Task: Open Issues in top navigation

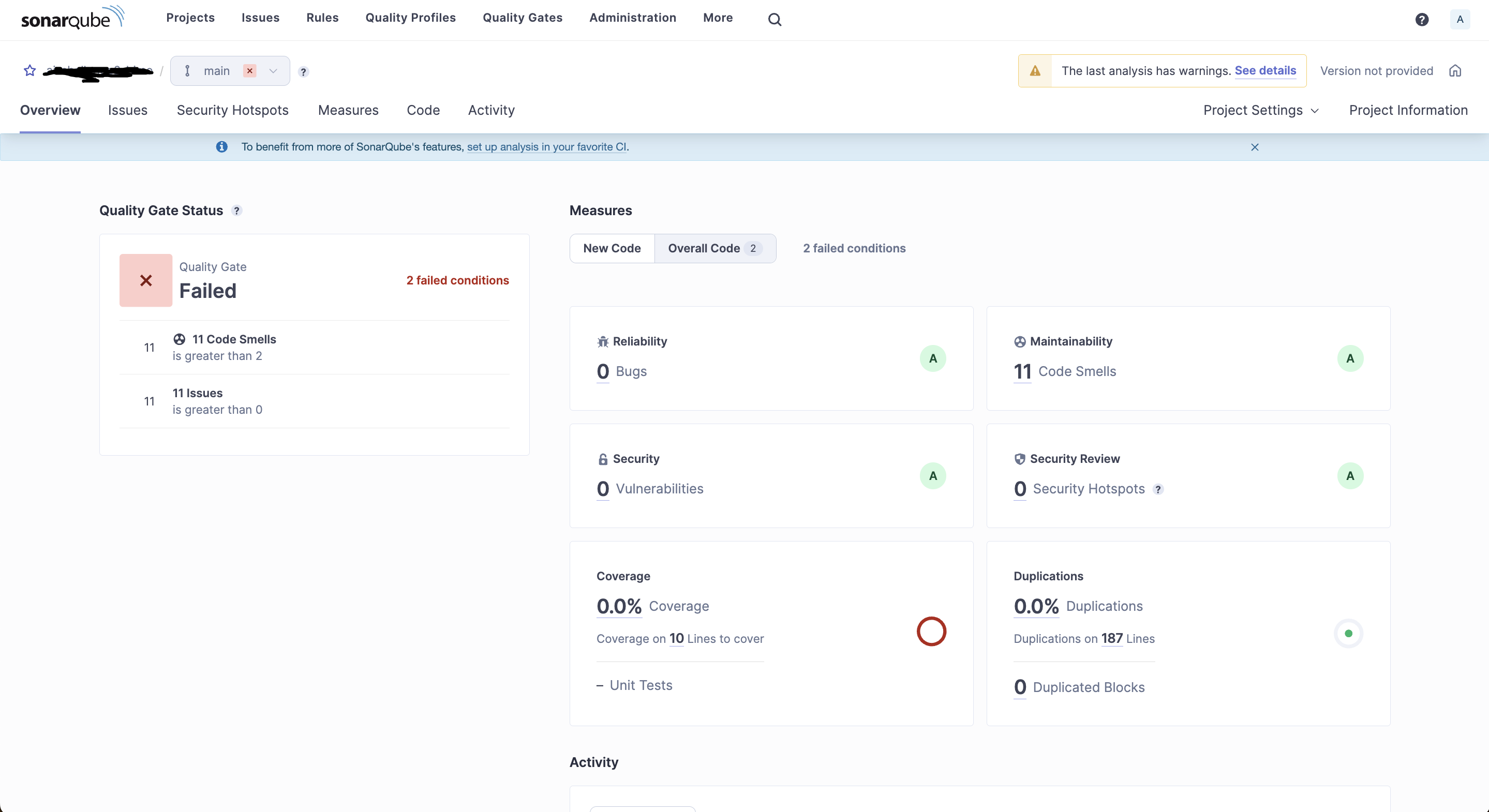Action: (260, 18)
